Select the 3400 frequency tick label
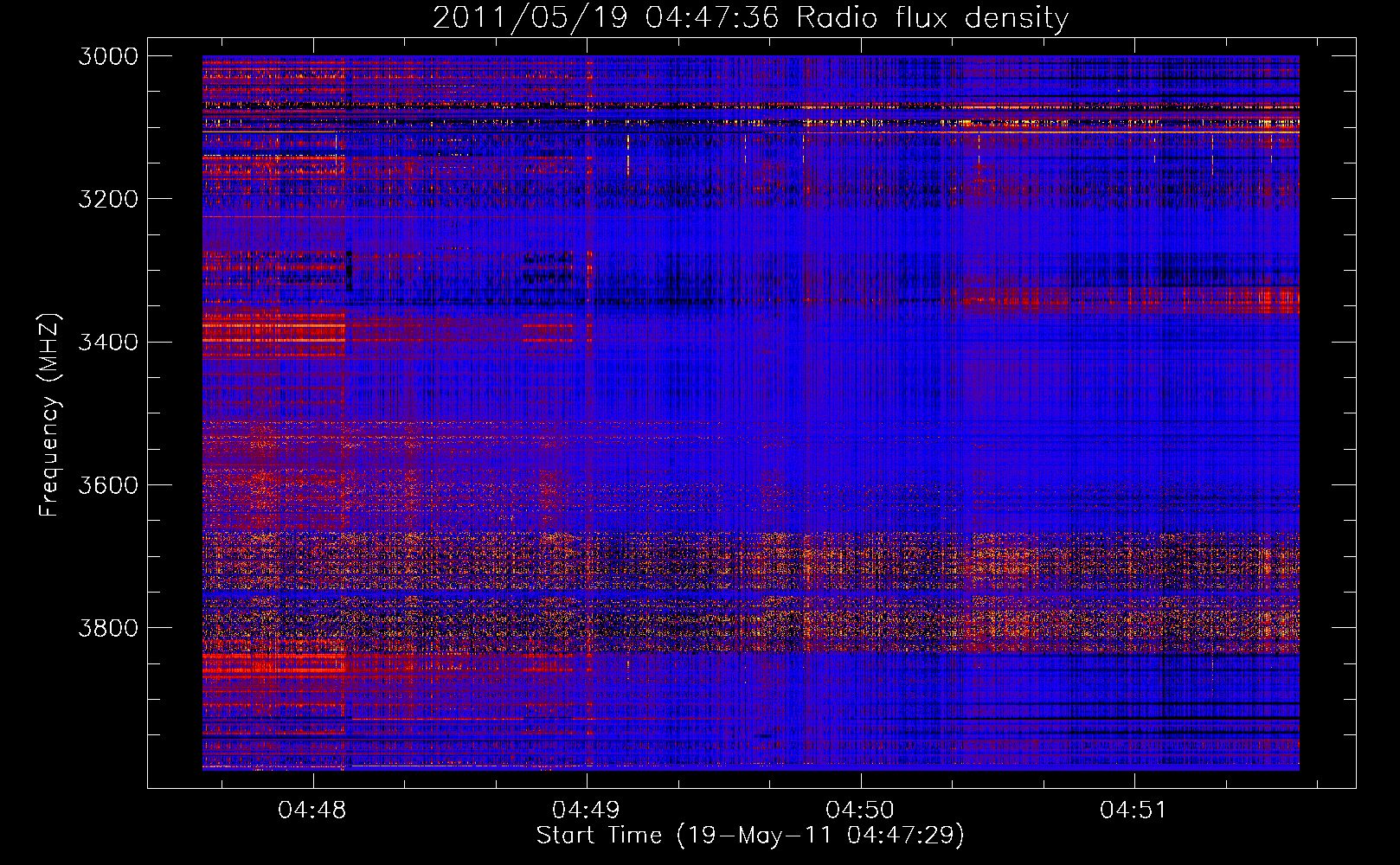The height and width of the screenshot is (865, 1400). click(108, 343)
